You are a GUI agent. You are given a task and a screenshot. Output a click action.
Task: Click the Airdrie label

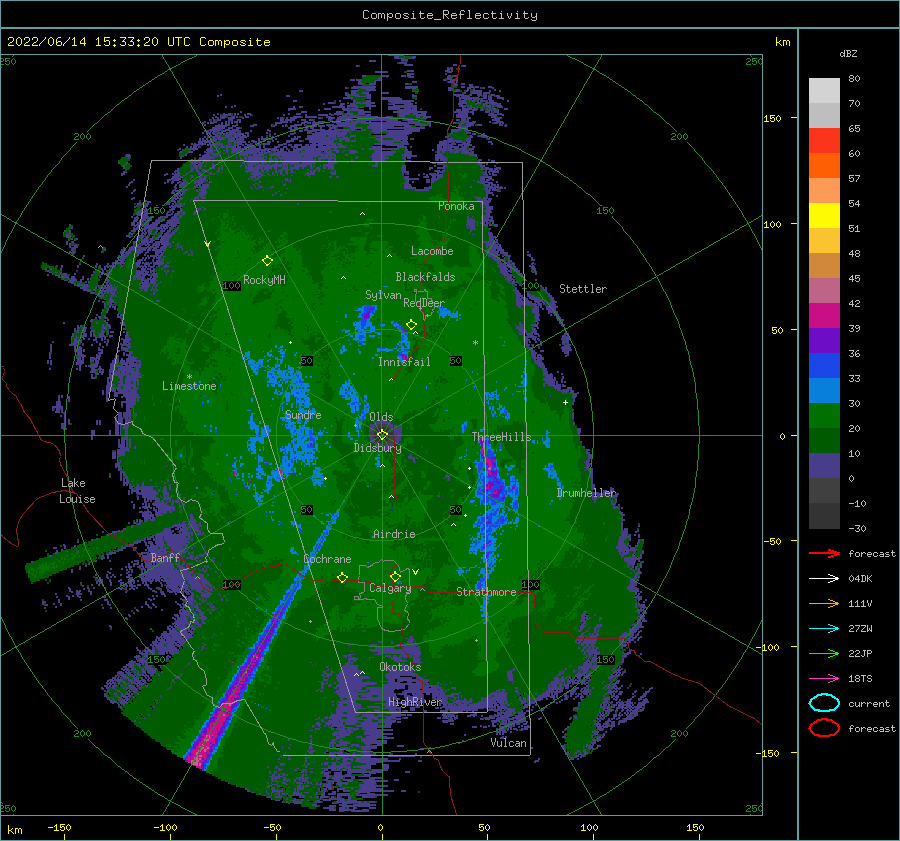pyautogui.click(x=394, y=534)
